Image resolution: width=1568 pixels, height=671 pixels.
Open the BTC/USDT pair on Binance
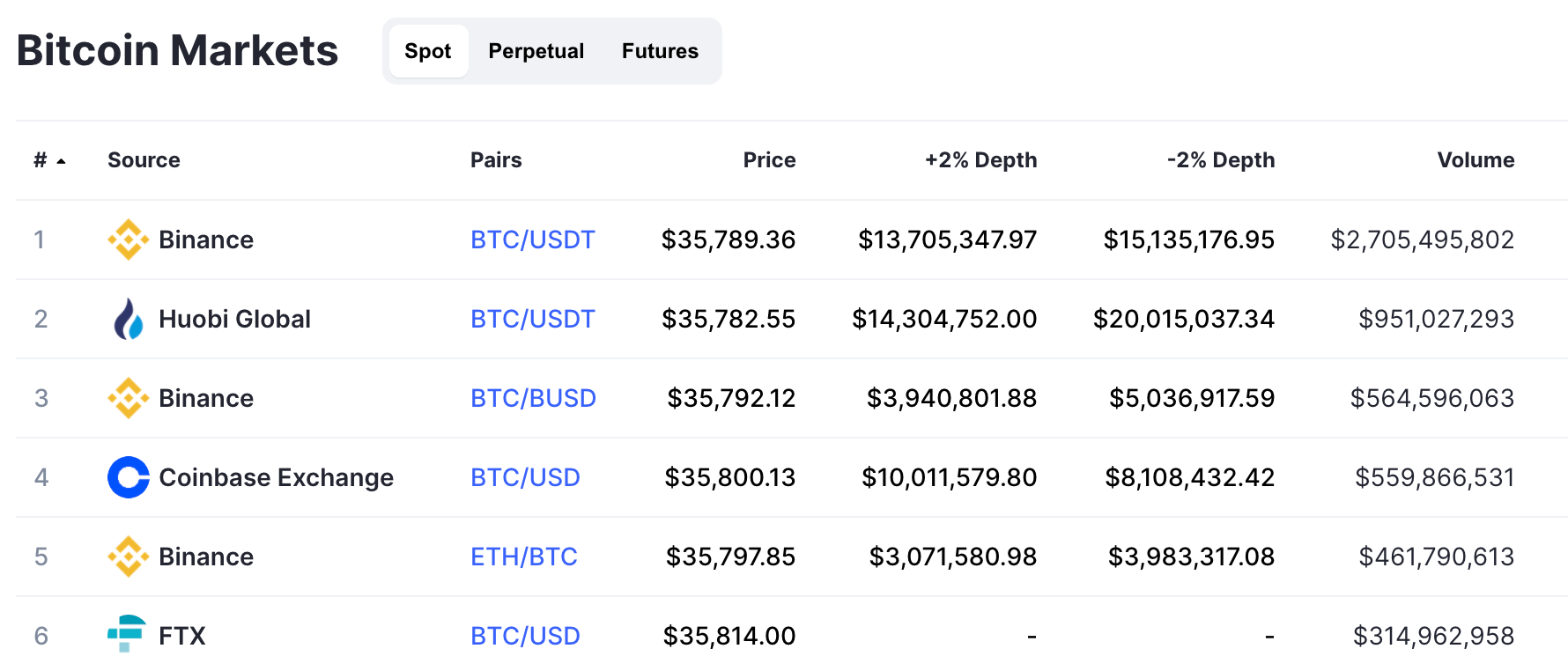click(x=532, y=239)
